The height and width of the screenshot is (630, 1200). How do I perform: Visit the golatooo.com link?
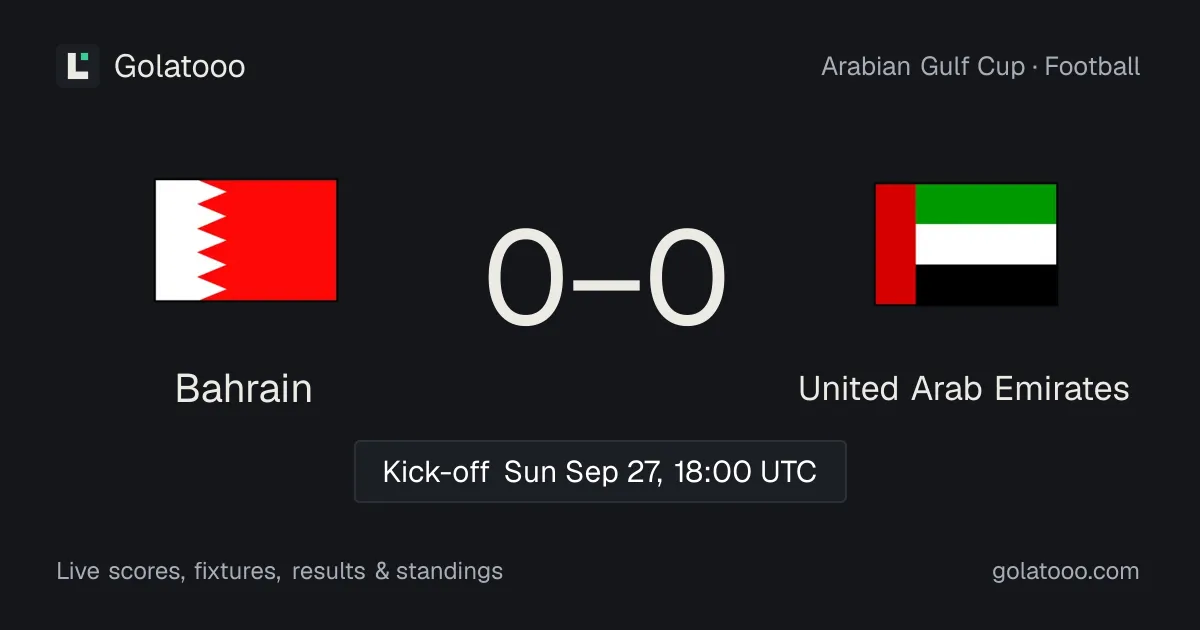(x=1066, y=571)
